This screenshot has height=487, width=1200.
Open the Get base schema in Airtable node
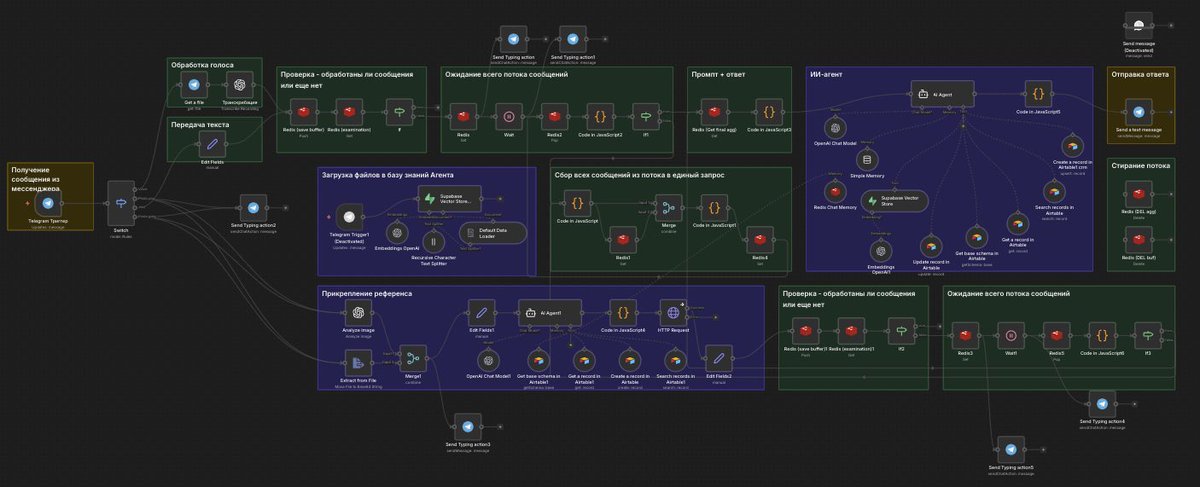point(979,237)
